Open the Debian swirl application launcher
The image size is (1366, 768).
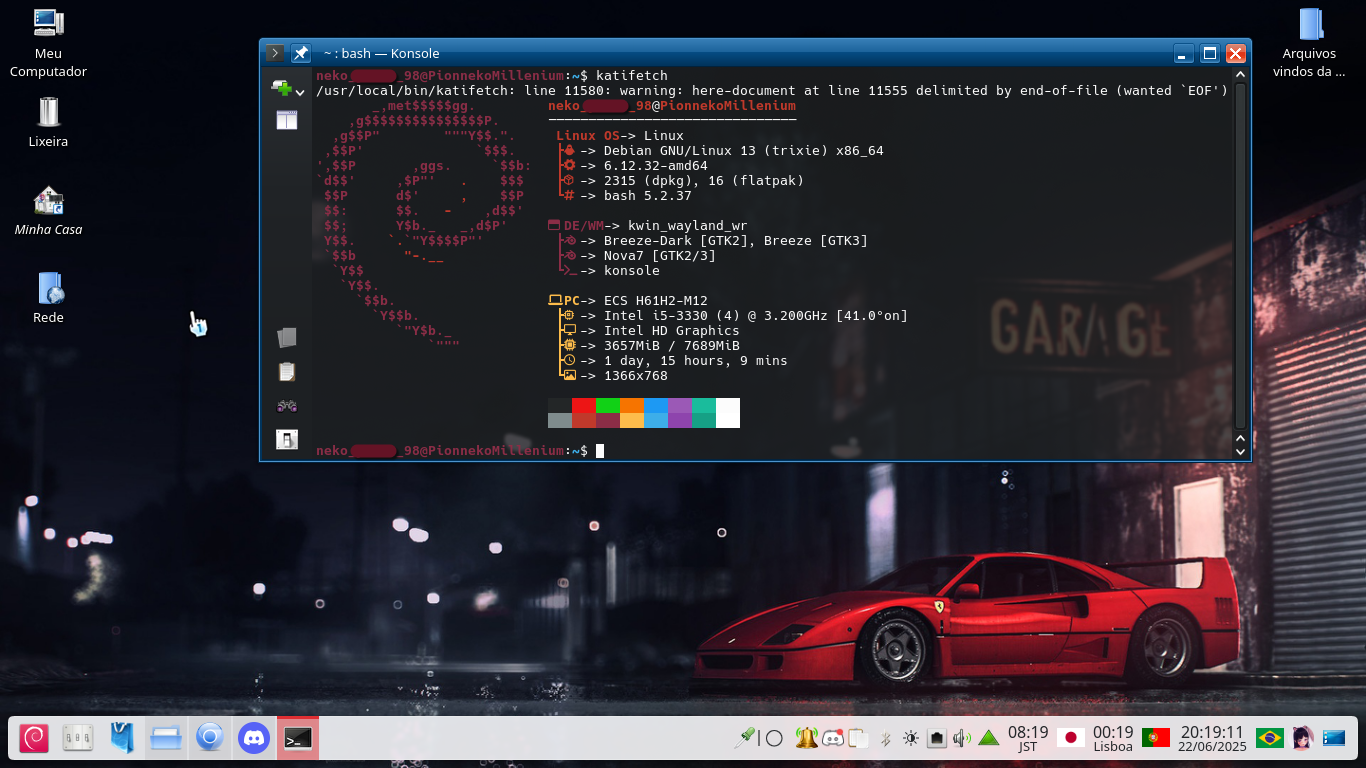point(33,738)
